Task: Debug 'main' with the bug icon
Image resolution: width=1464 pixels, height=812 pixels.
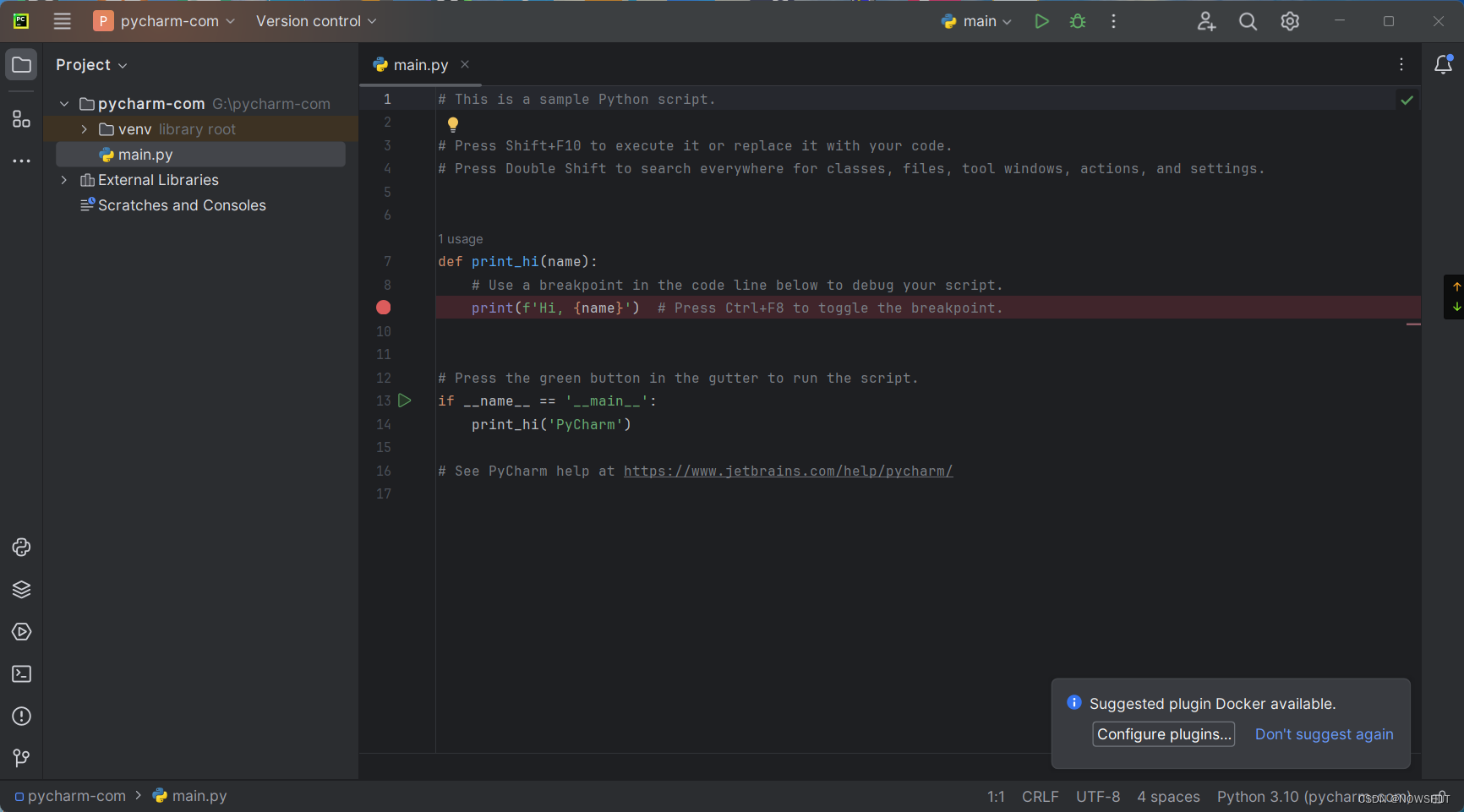Action: coord(1078,21)
